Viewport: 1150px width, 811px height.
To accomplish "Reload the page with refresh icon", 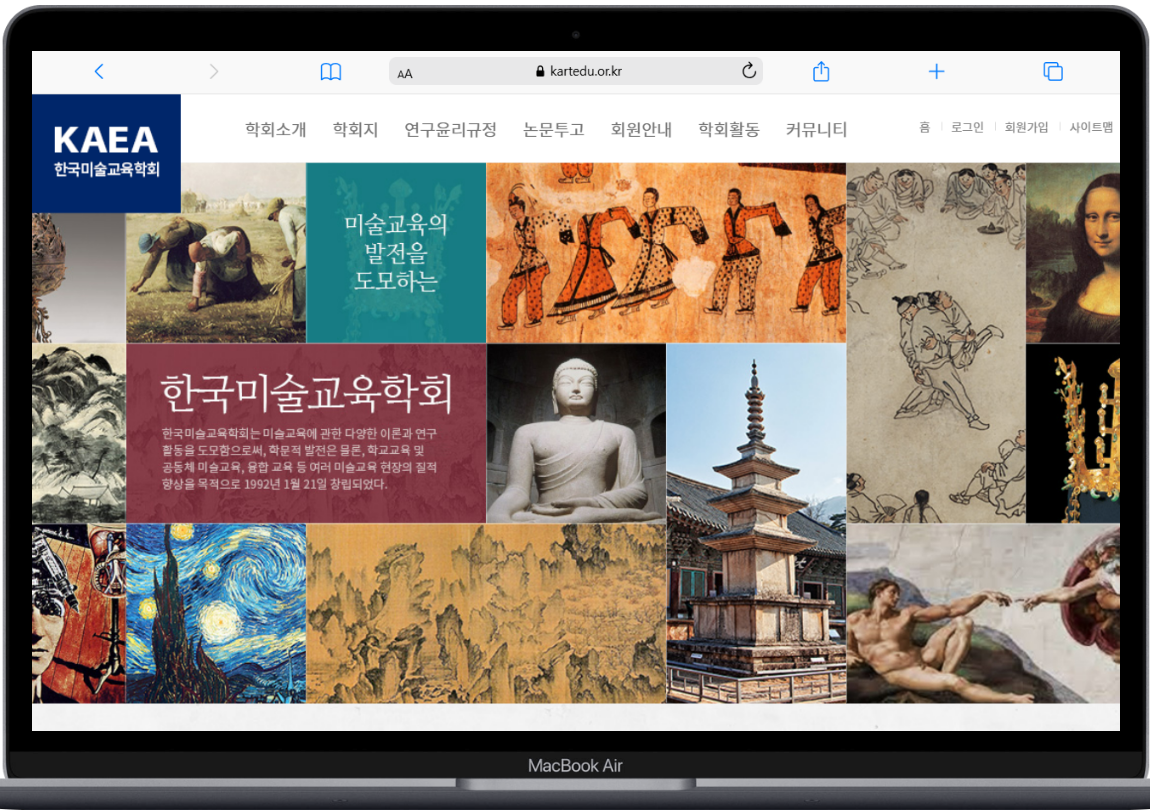I will [x=748, y=71].
